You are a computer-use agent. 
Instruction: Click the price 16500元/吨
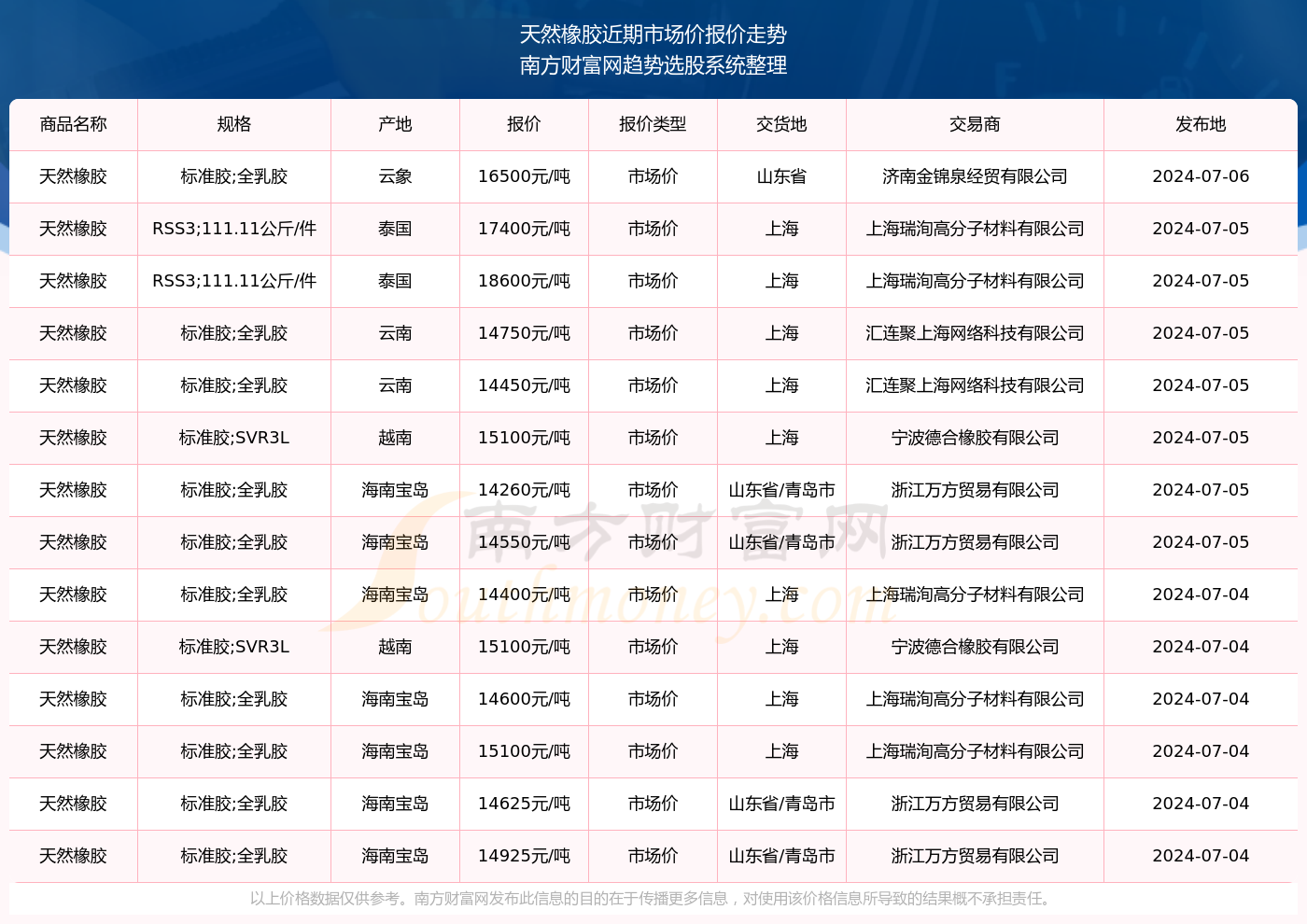[x=524, y=176]
